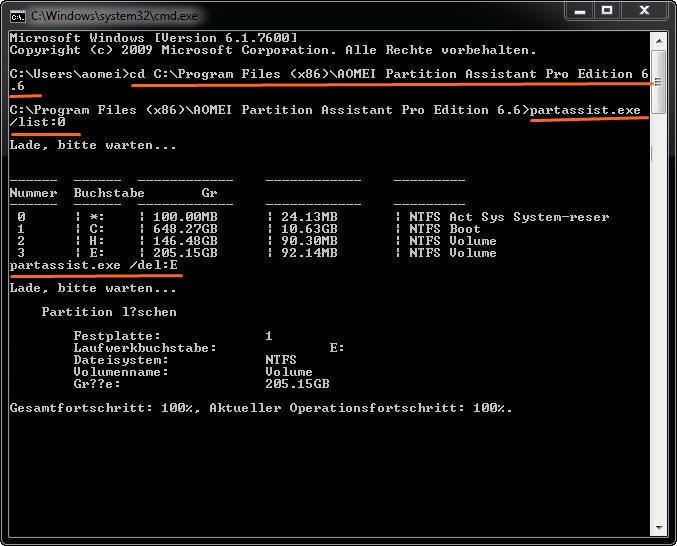The width and height of the screenshot is (677, 546).
Task: Click the partassist.exe text on the prompt line
Action: [x=585, y=110]
